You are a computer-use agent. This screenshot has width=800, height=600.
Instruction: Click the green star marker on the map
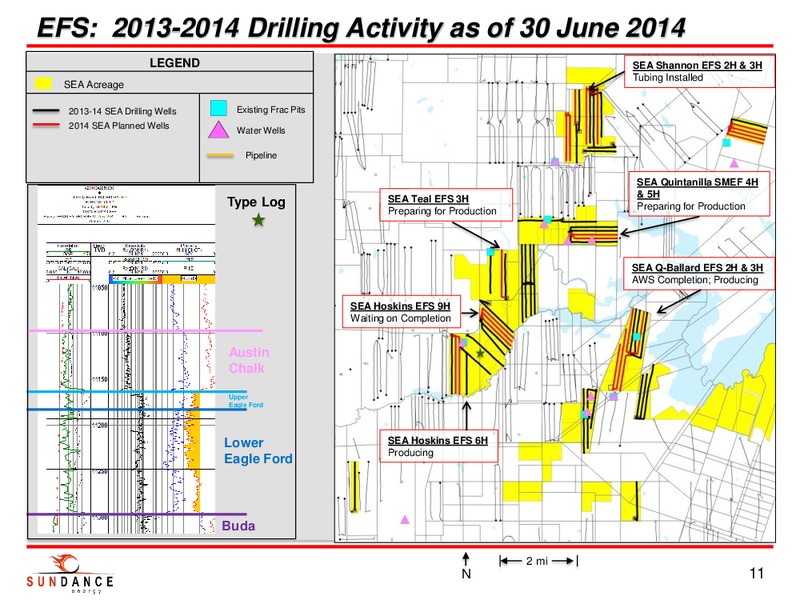click(x=480, y=353)
